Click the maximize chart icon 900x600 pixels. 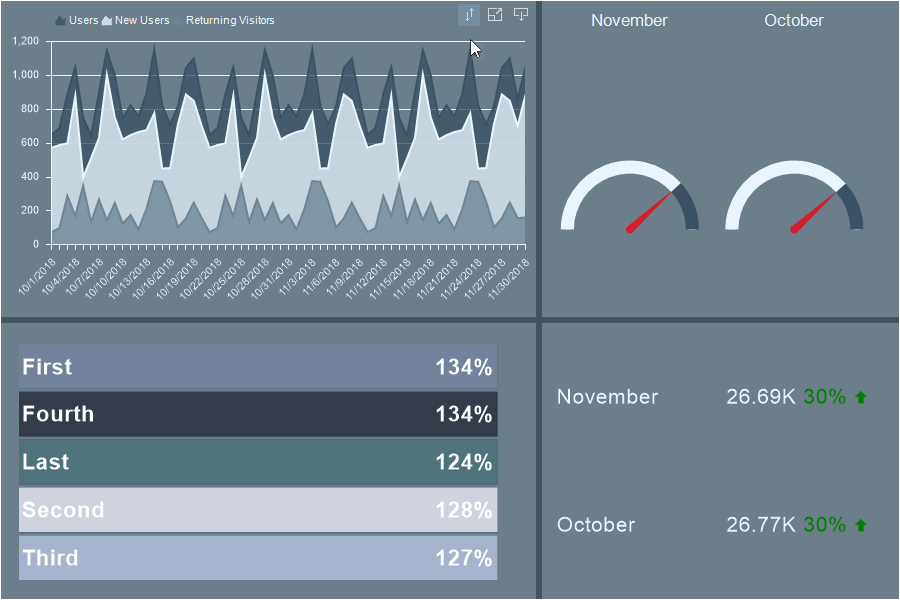click(495, 15)
